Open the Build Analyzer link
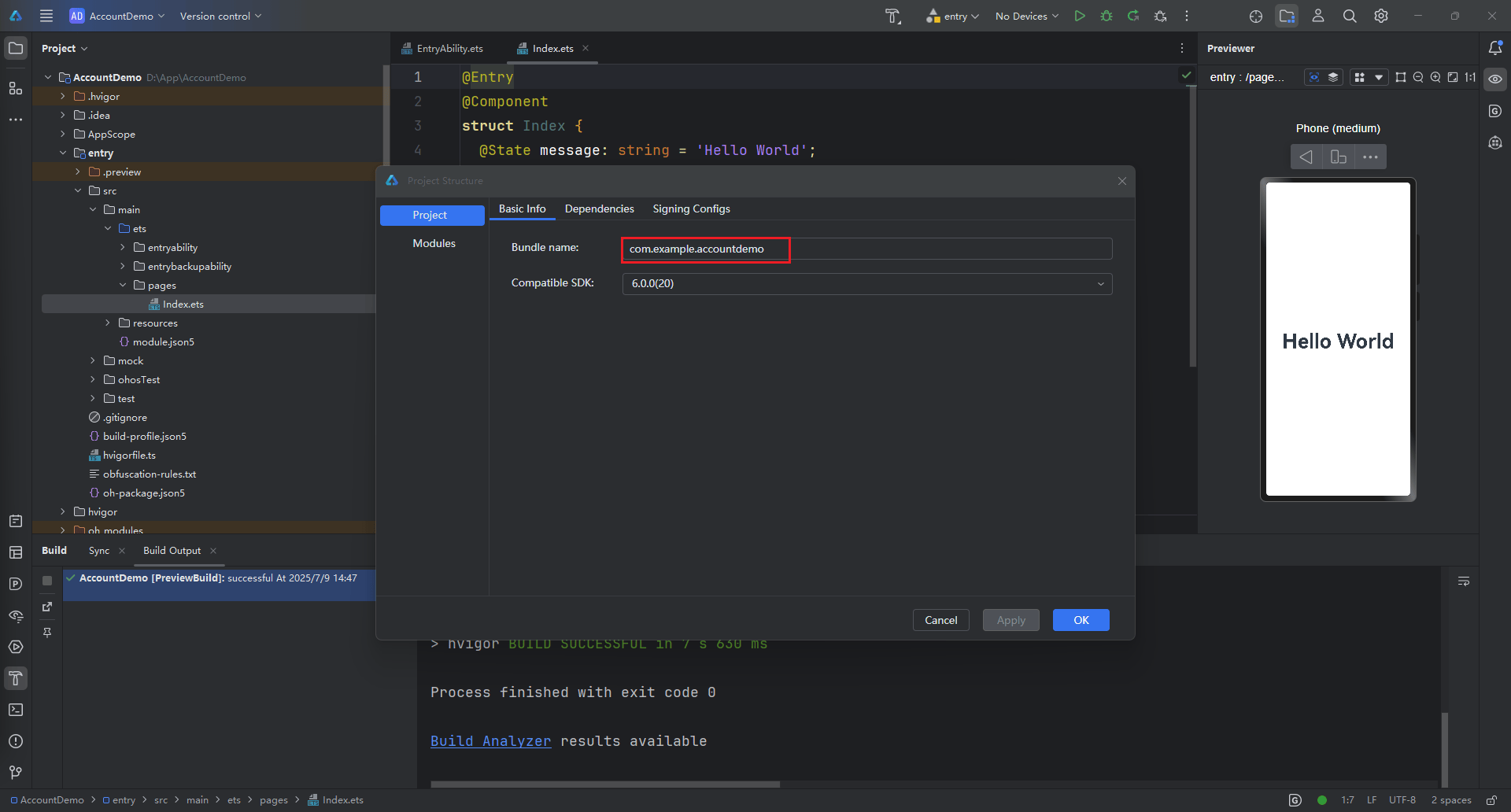 click(x=490, y=741)
